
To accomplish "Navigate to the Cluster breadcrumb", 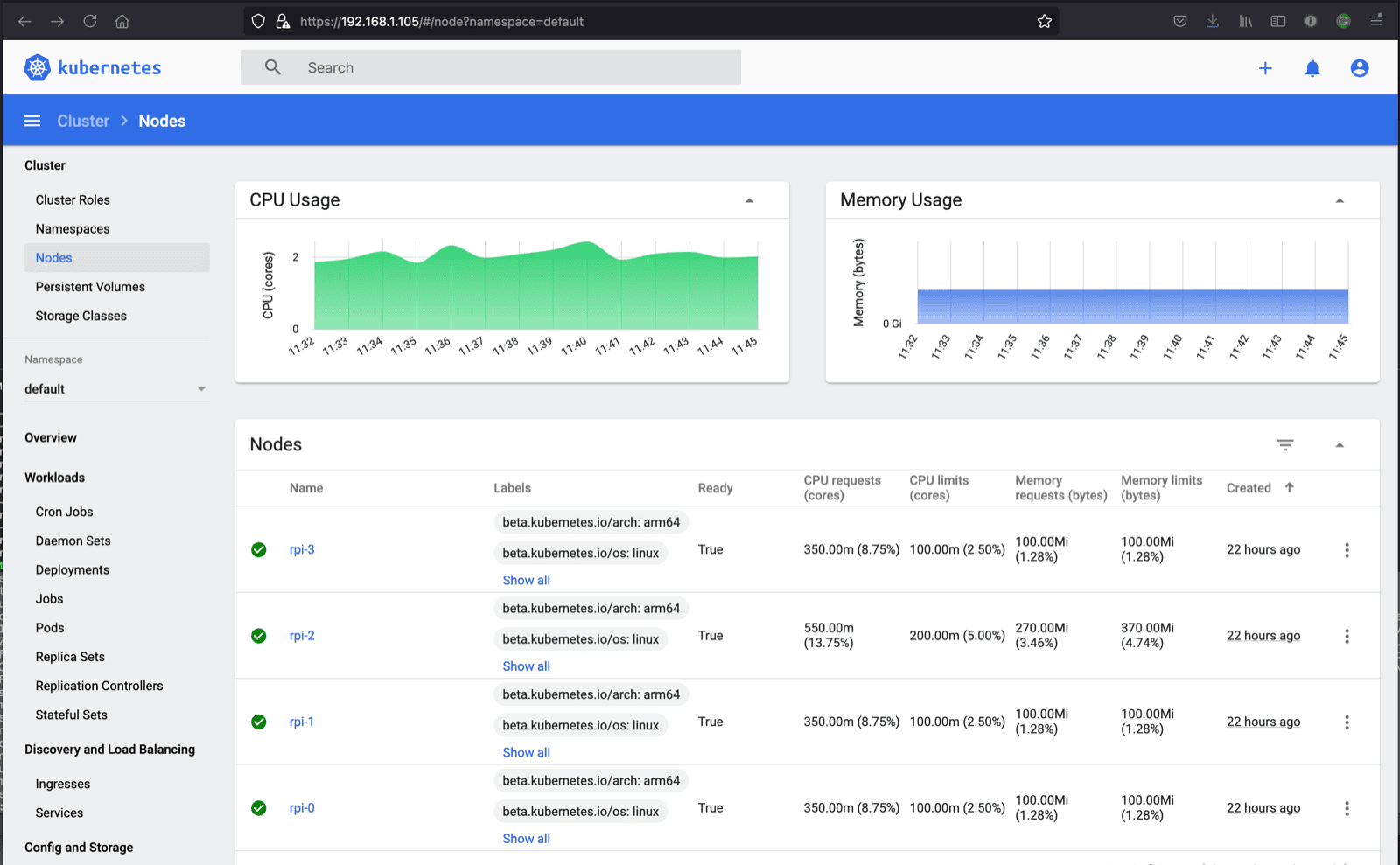I will click(83, 121).
